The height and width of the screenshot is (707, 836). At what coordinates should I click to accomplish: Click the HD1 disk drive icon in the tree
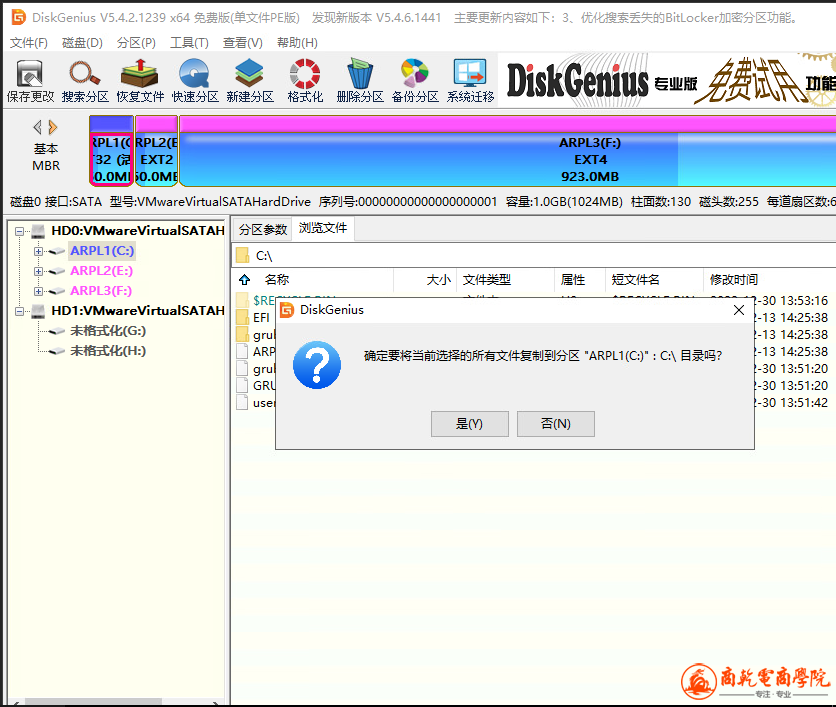click(38, 311)
